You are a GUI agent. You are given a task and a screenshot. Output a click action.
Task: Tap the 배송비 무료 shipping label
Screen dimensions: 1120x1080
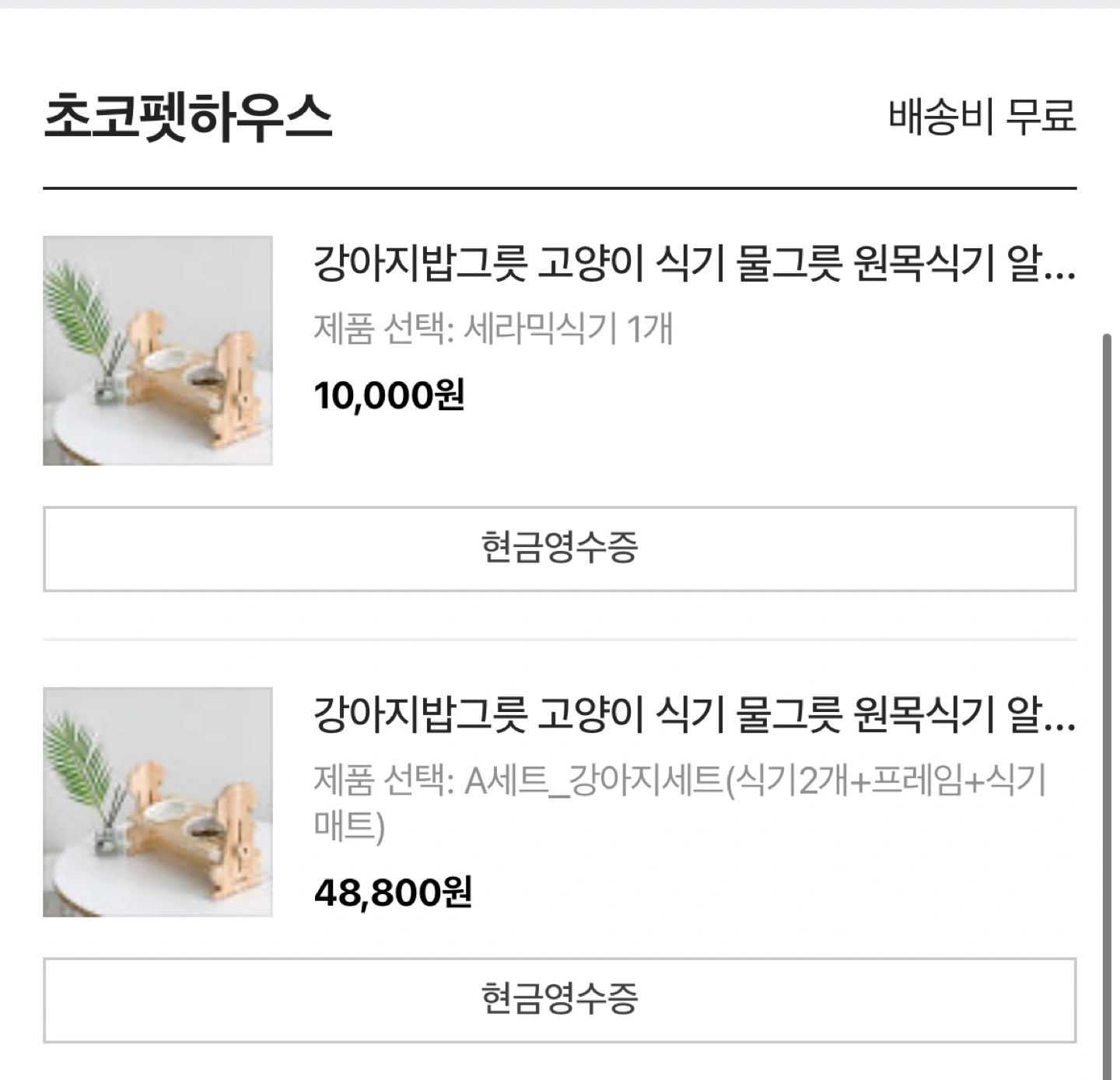coord(982,117)
